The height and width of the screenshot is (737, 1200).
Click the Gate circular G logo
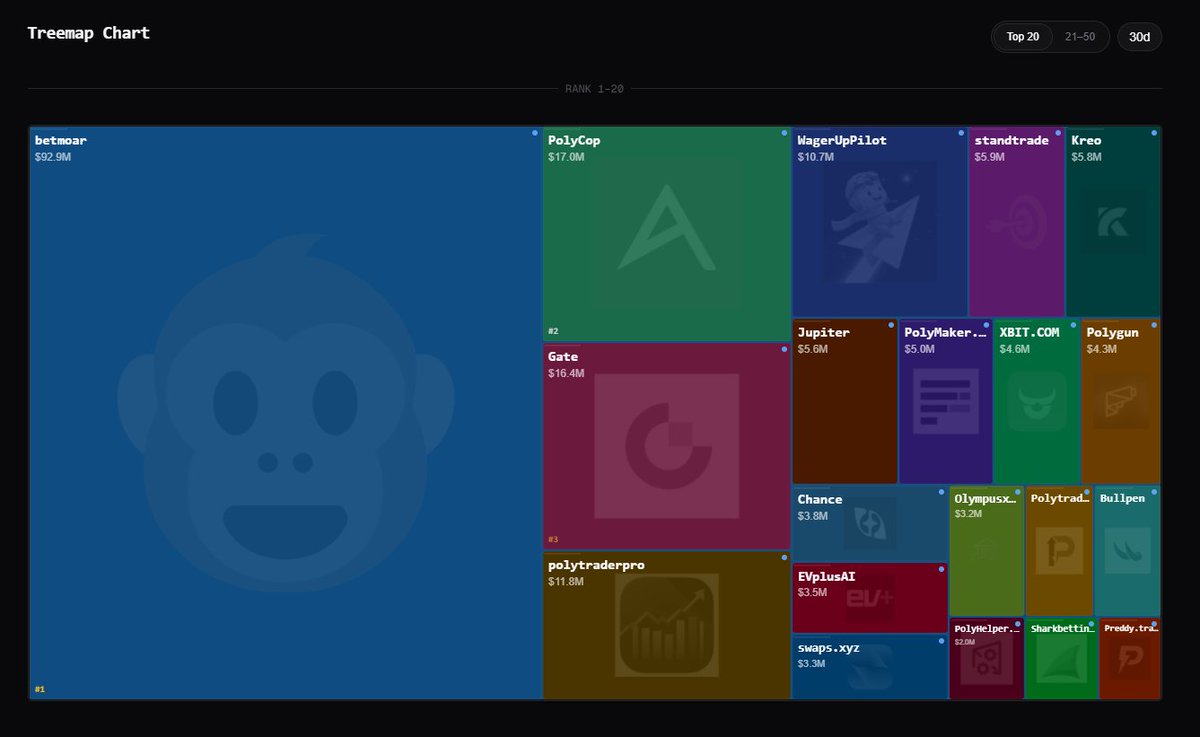coord(667,446)
